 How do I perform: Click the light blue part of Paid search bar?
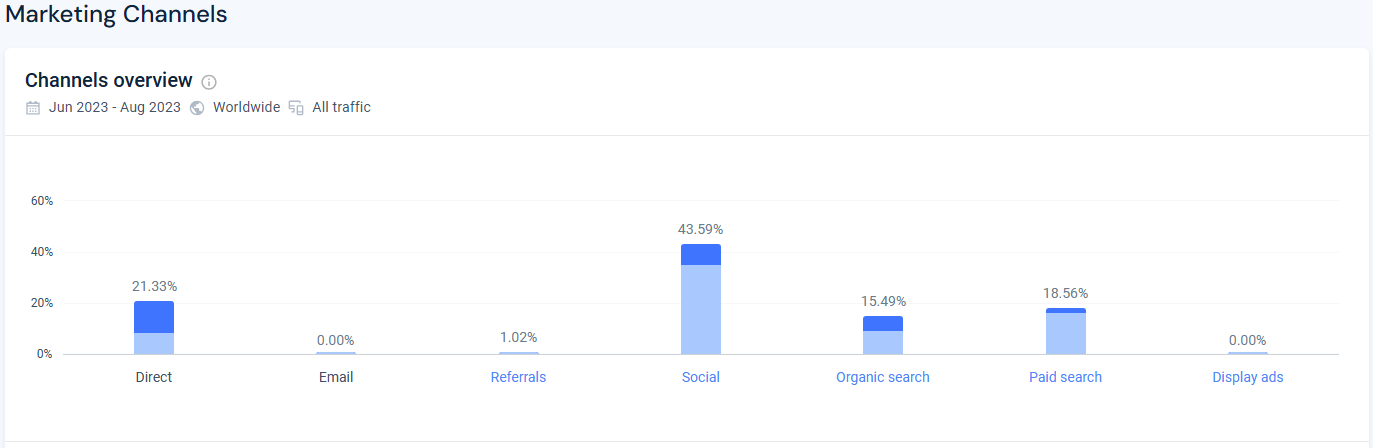(x=1066, y=333)
